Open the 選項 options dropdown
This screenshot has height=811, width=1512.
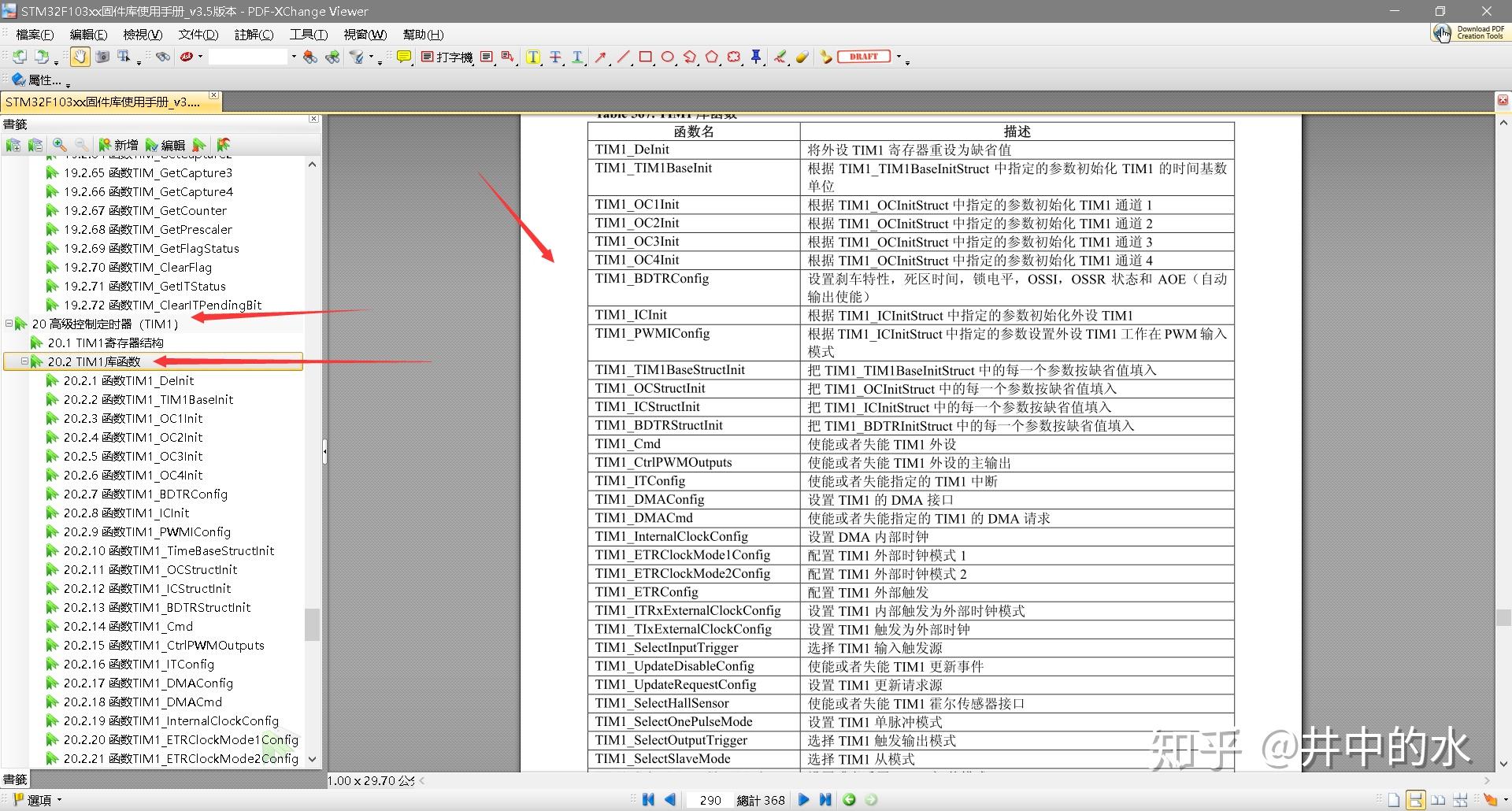click(x=38, y=800)
